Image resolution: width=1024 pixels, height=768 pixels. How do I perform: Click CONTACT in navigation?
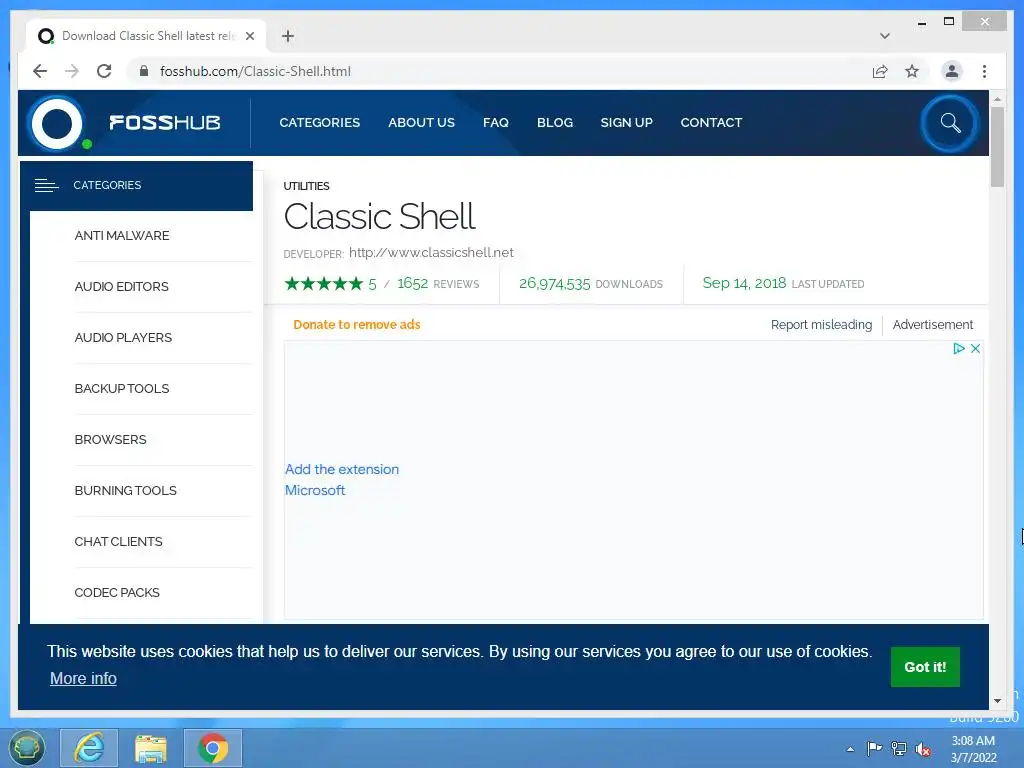pos(711,122)
